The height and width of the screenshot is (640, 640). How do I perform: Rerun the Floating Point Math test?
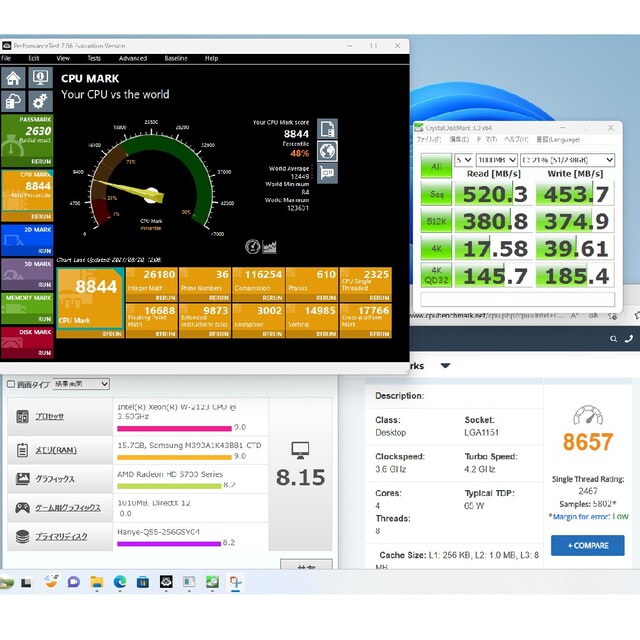tap(165, 334)
